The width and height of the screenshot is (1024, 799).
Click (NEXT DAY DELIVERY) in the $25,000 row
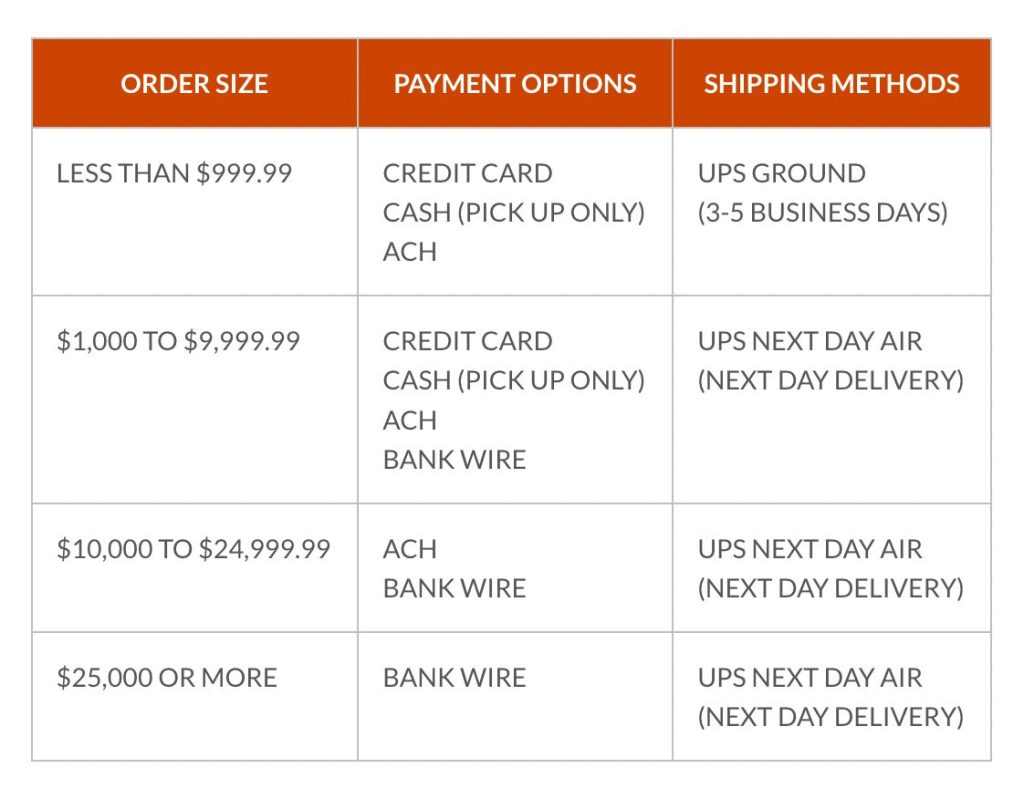[x=830, y=716]
